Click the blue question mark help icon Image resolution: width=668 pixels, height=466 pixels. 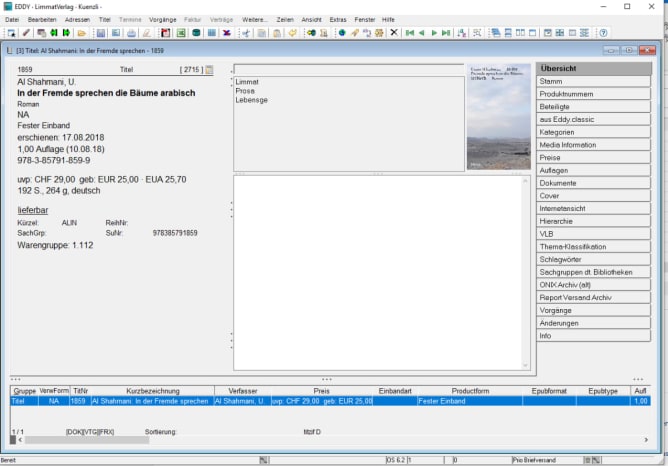pyautogui.click(x=603, y=33)
